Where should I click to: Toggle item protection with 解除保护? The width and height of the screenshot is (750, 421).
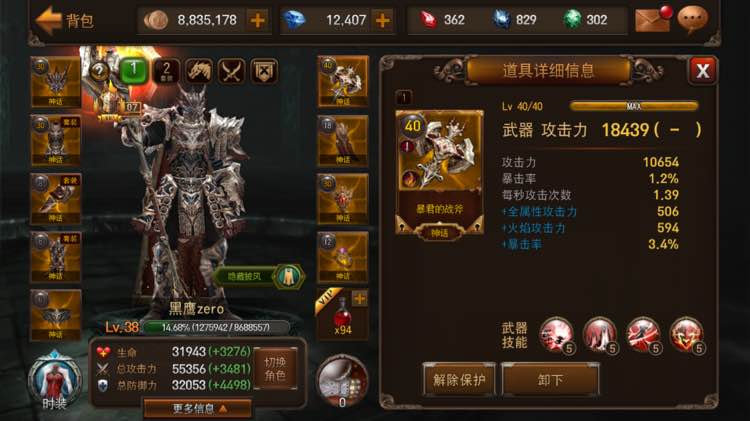click(x=459, y=380)
